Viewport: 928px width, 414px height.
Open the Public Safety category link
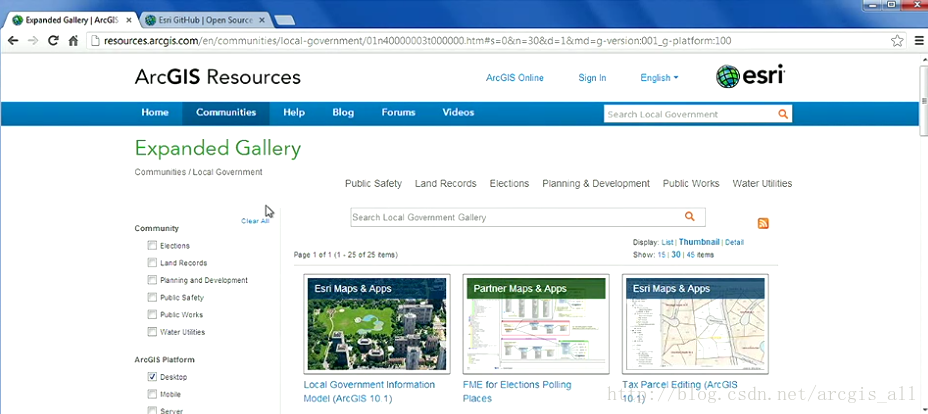373,184
